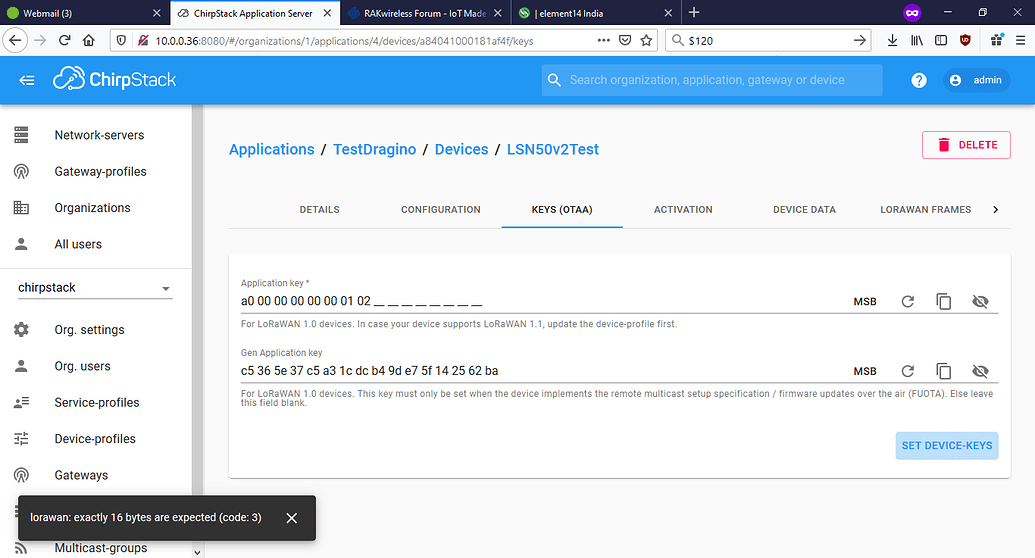Delete the LSN50v2Test device

(966, 145)
